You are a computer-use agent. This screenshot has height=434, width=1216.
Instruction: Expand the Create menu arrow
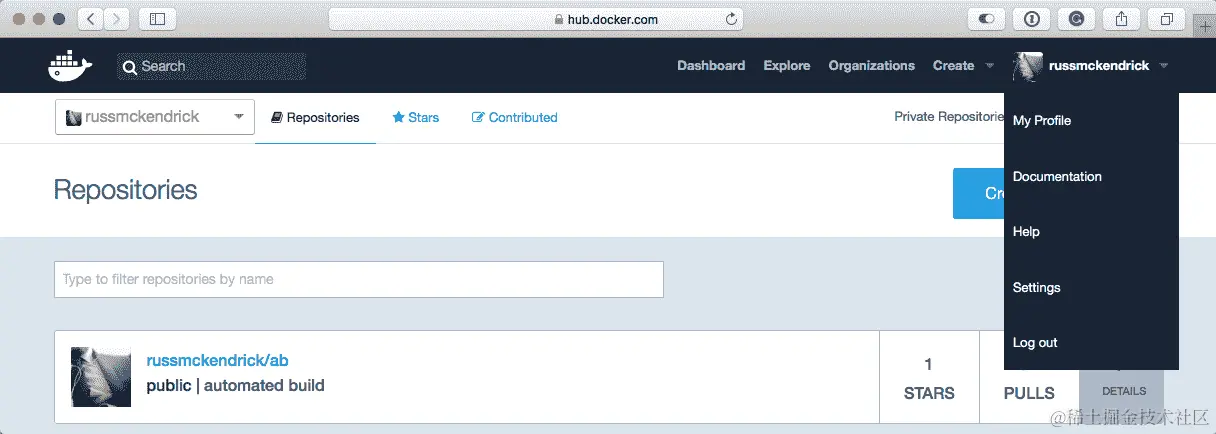(989, 67)
